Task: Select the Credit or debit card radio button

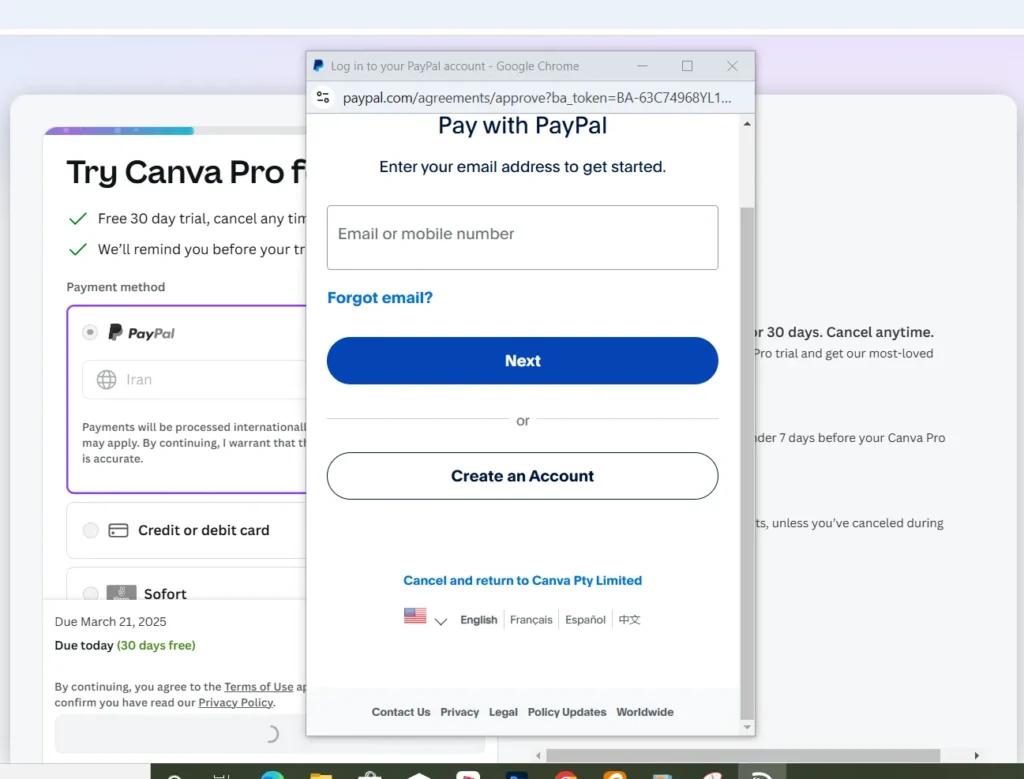Action: click(x=91, y=530)
